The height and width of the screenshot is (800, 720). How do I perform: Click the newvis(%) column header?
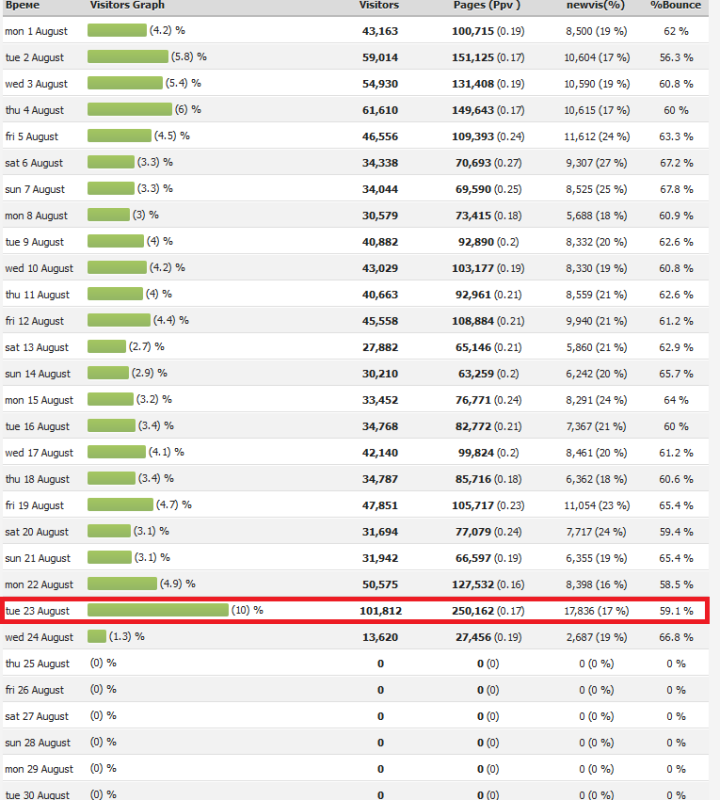(x=595, y=5)
